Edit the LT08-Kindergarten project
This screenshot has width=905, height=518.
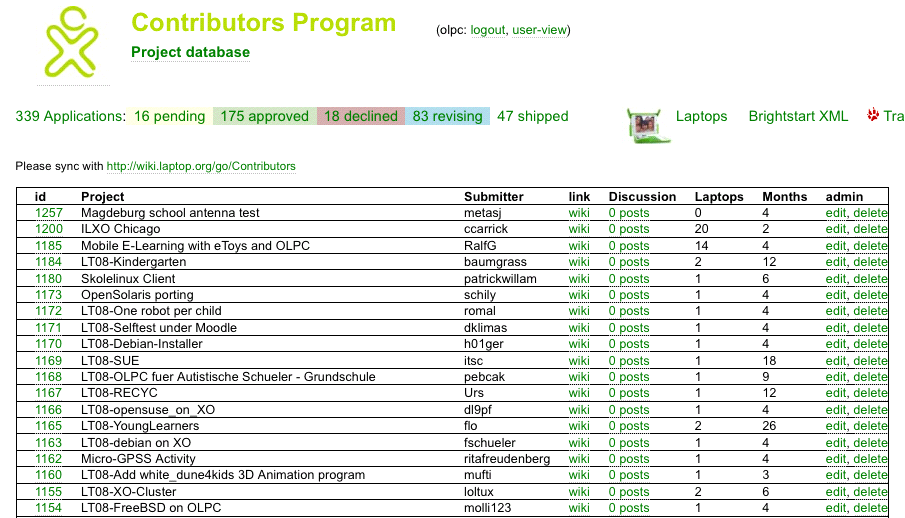(x=835, y=262)
